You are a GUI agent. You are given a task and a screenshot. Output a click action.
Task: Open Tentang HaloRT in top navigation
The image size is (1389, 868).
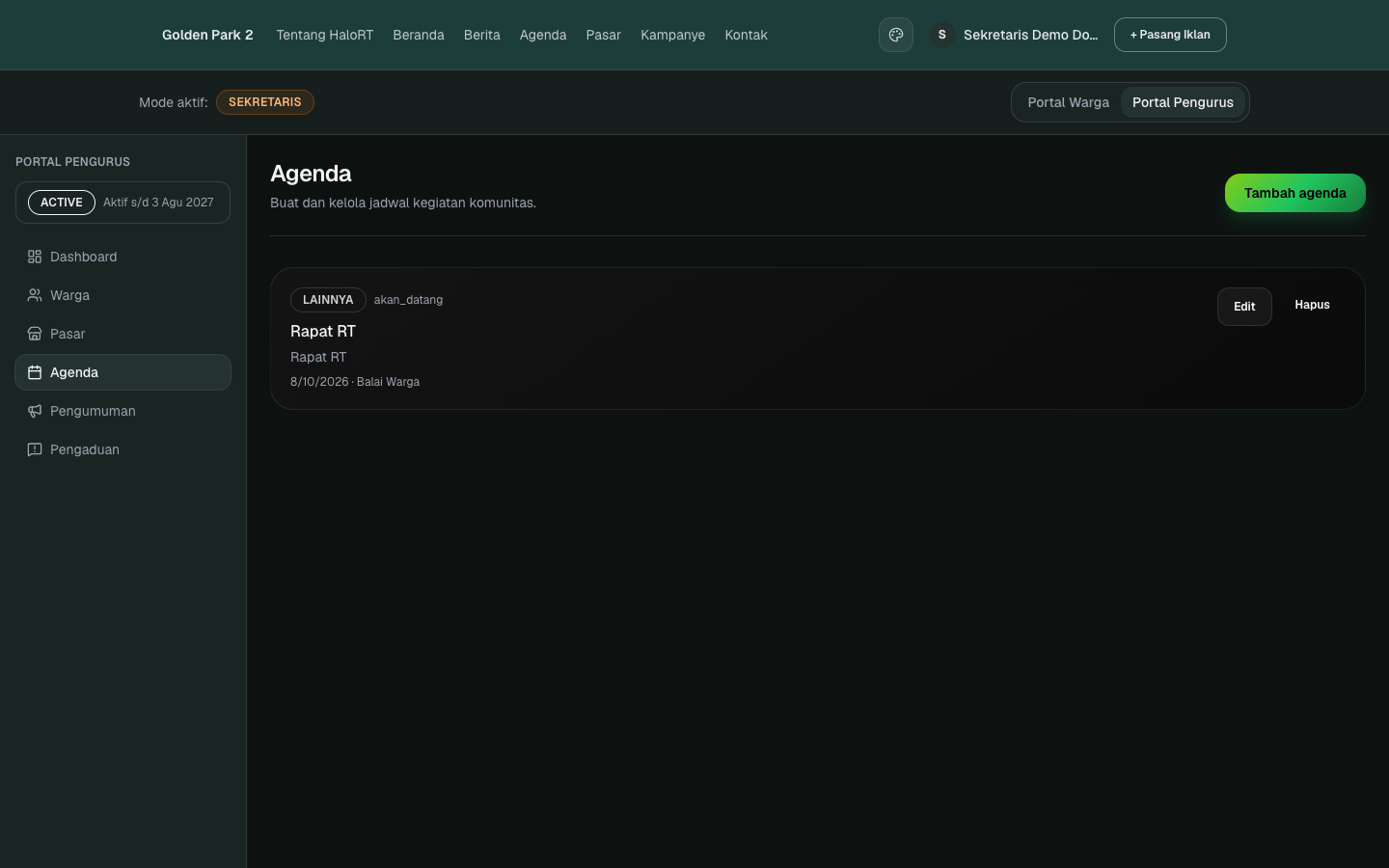(x=324, y=35)
